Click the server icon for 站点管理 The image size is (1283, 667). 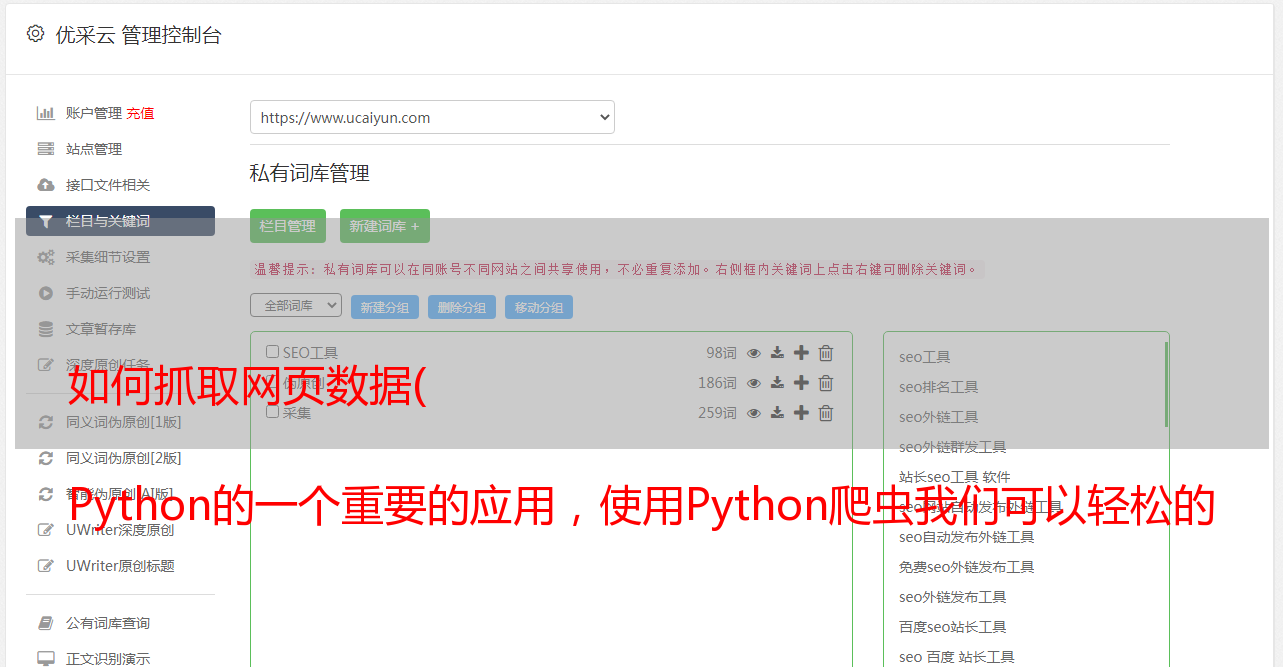(x=46, y=149)
